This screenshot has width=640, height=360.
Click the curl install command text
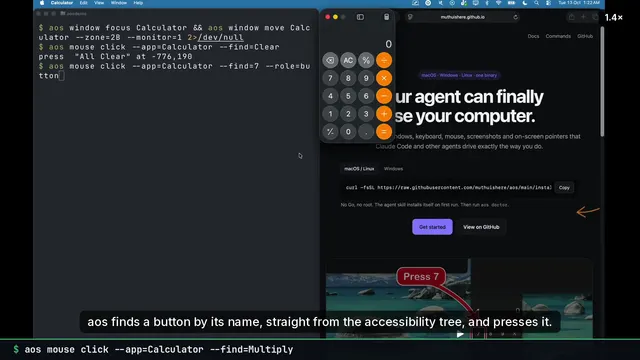click(x=449, y=187)
